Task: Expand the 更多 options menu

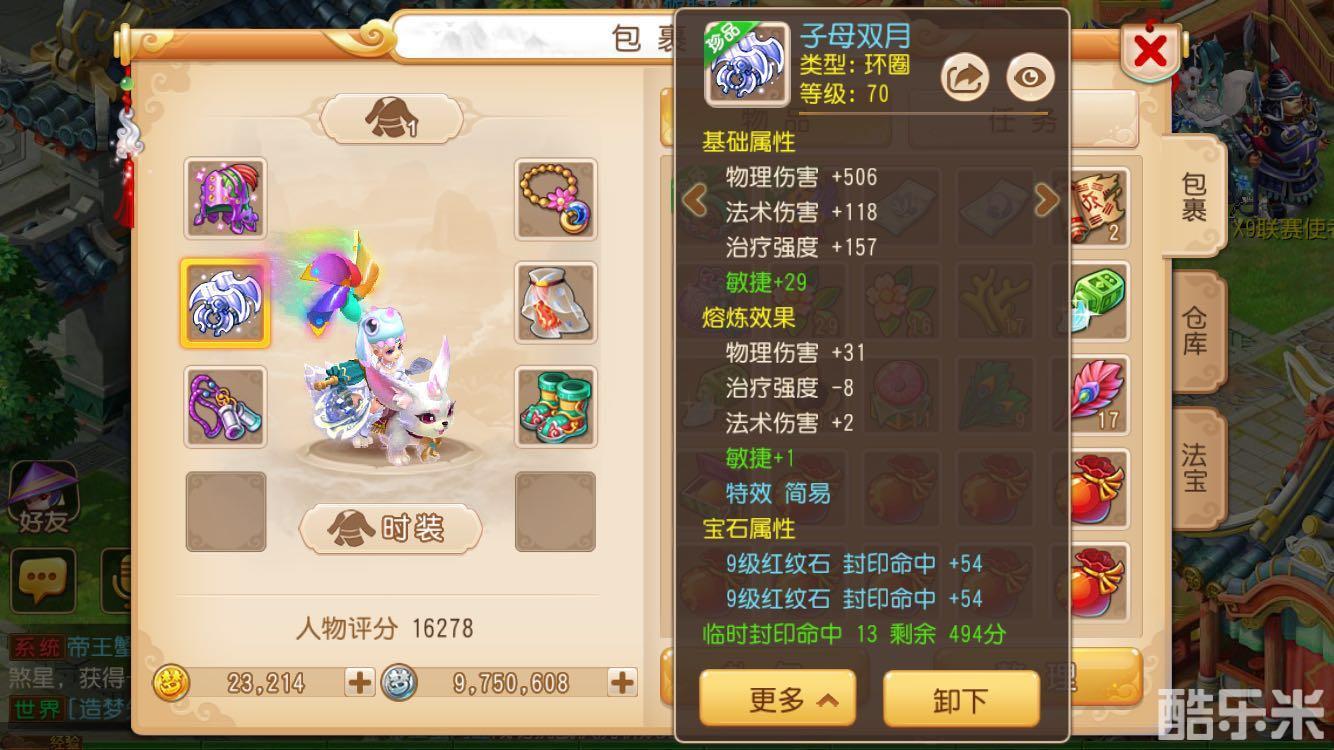Action: (x=777, y=698)
